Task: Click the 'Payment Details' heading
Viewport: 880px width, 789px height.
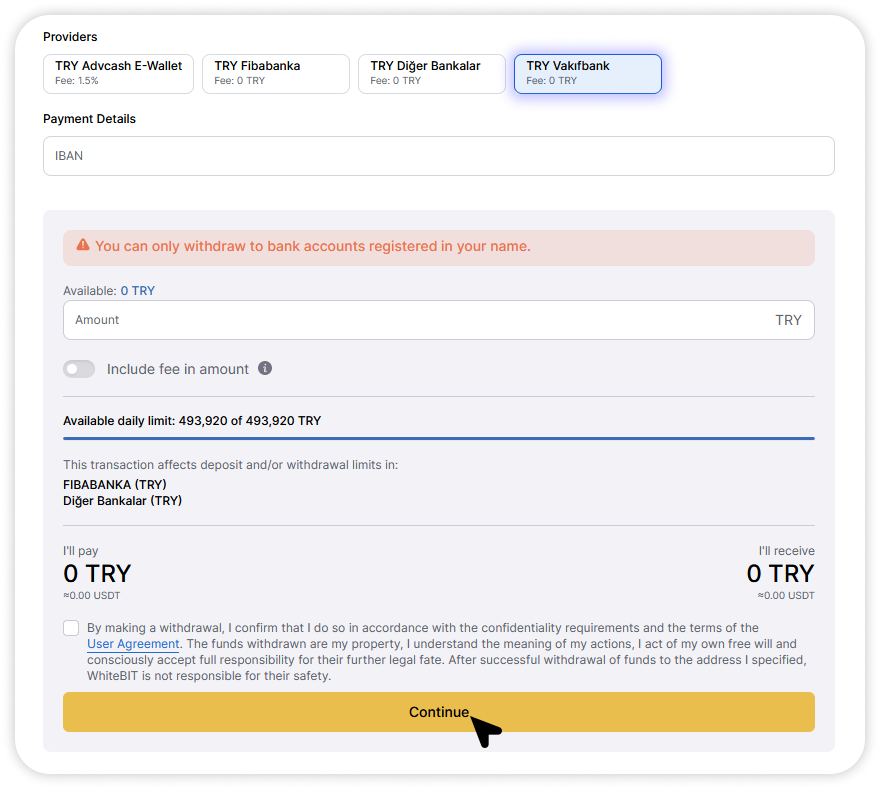Action: point(89,119)
